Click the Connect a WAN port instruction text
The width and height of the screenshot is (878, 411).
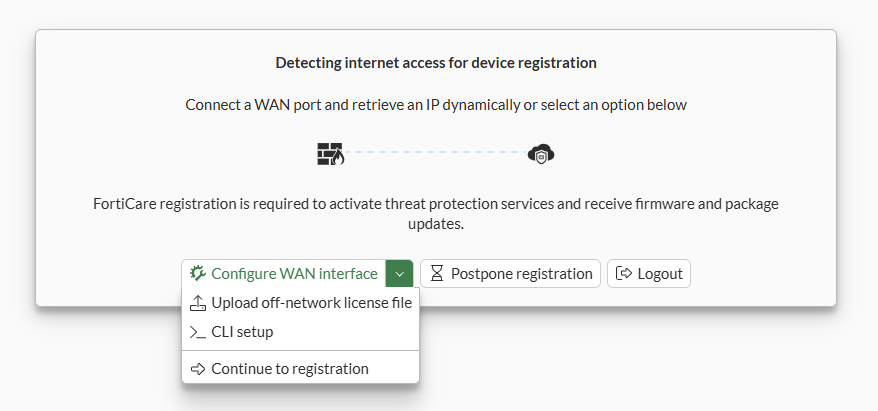coord(436,104)
